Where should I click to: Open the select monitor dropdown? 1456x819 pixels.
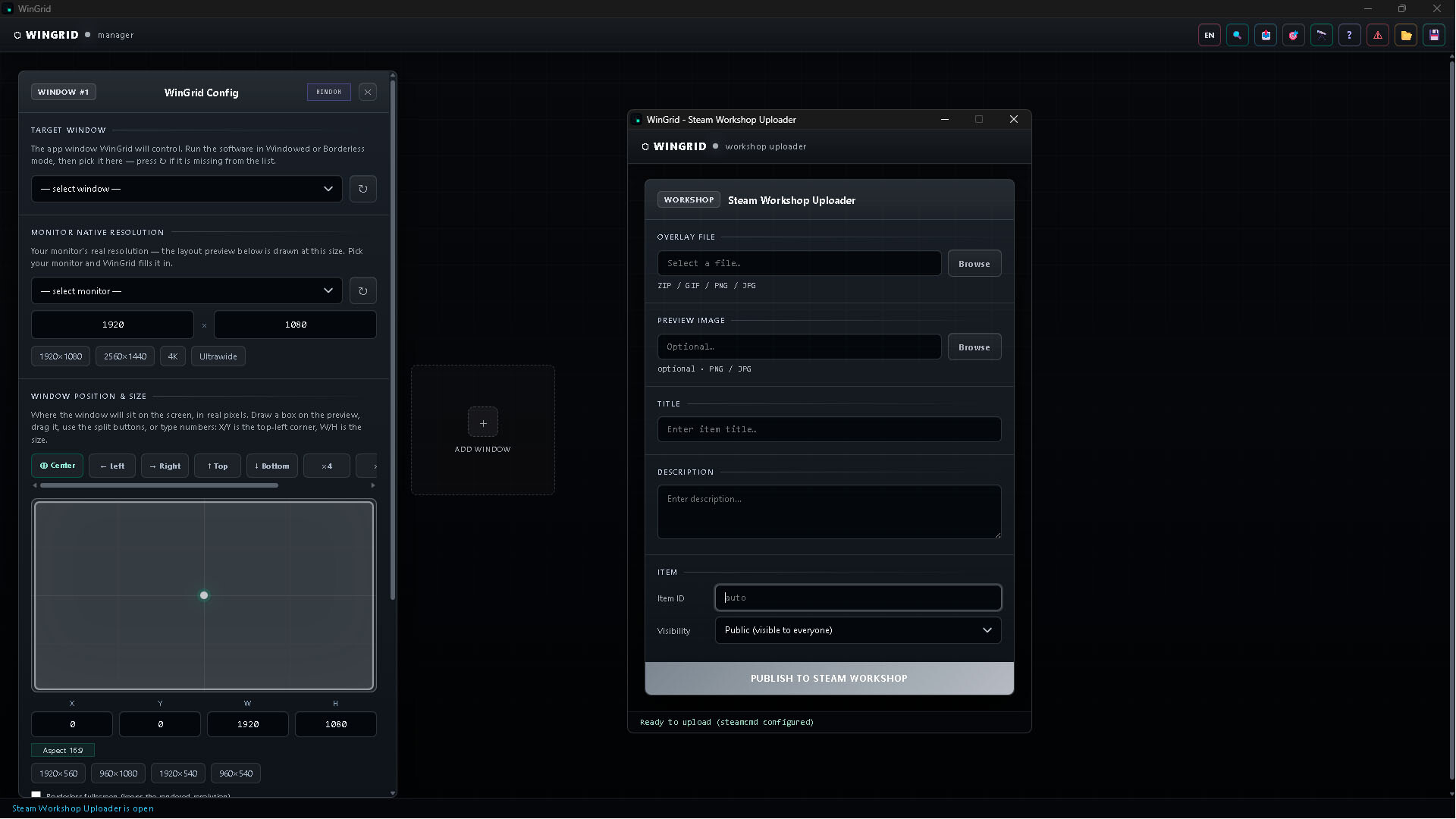pos(187,290)
